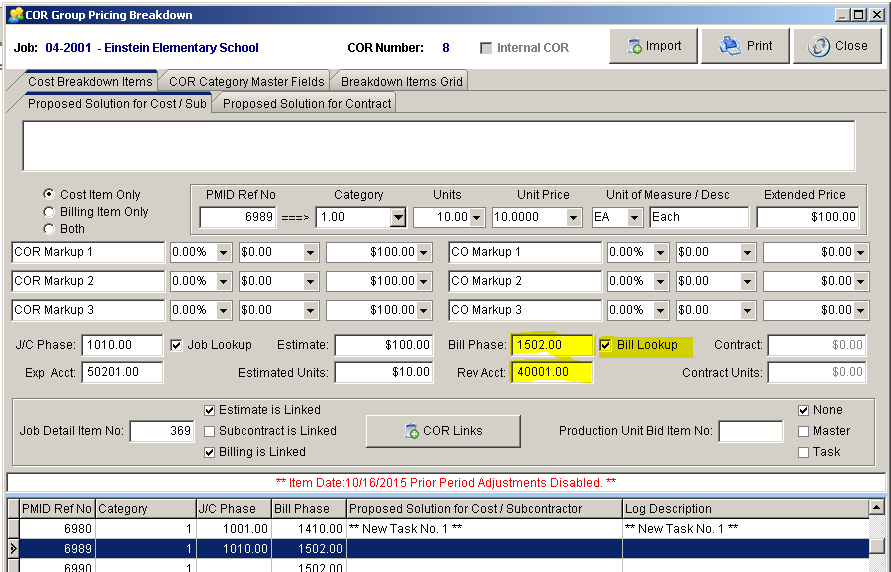Screen dimensions: 891x572
Task: Select the Both radio button
Action: (x=49, y=229)
